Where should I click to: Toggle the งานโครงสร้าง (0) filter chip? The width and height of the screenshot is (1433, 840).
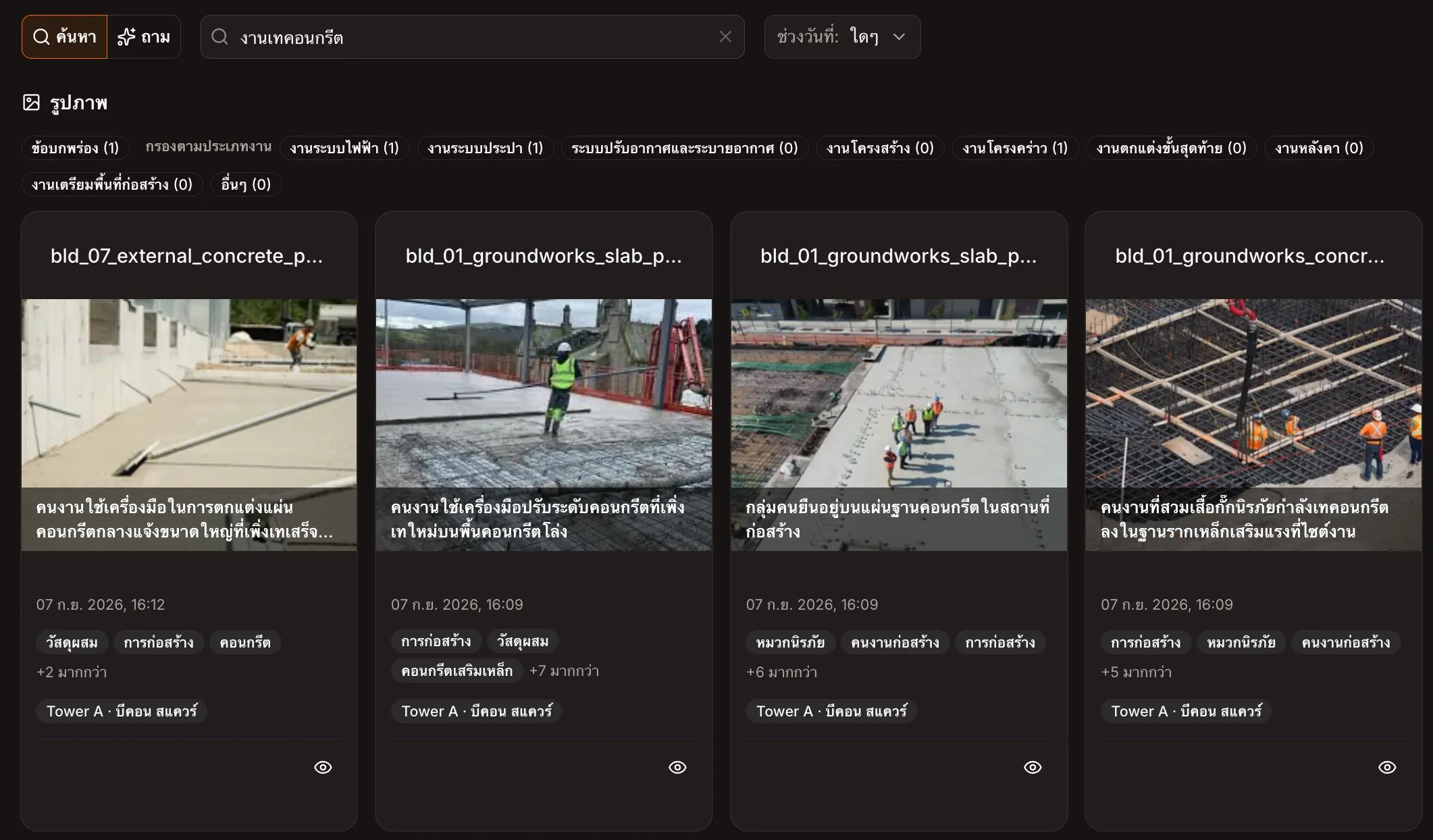click(880, 148)
